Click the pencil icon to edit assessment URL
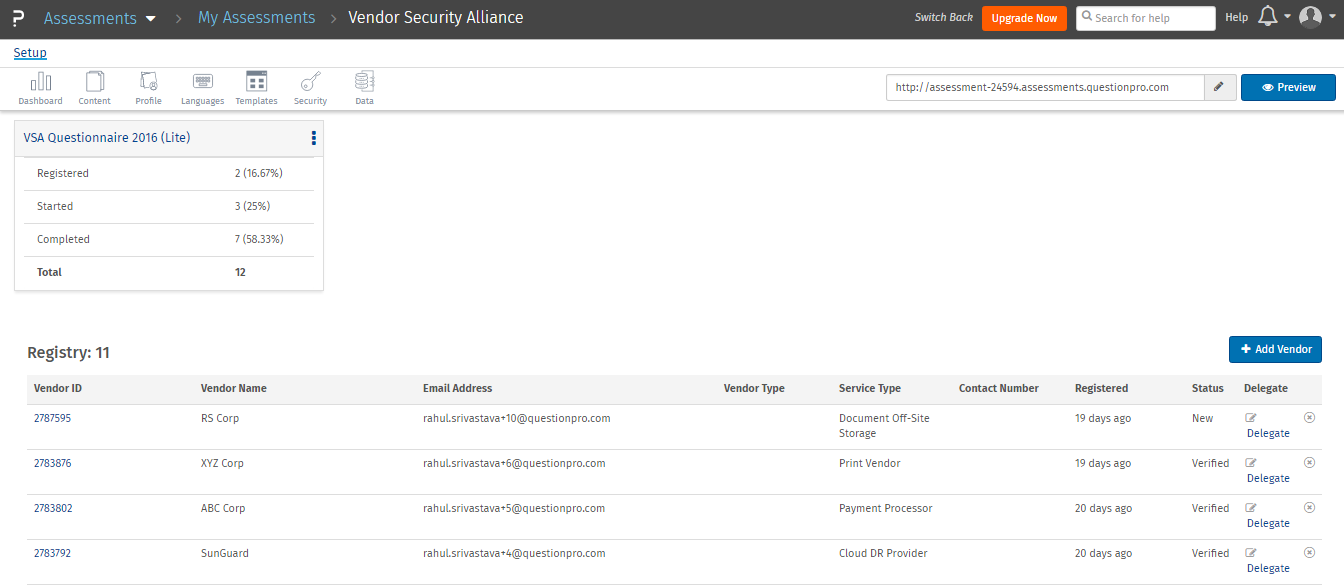The image size is (1344, 588). (1219, 88)
